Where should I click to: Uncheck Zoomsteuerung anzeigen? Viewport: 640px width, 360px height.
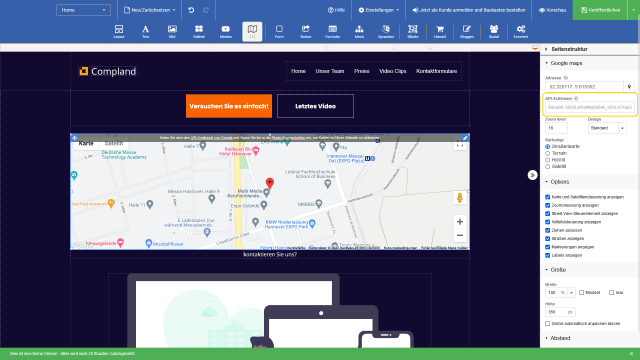(548, 205)
